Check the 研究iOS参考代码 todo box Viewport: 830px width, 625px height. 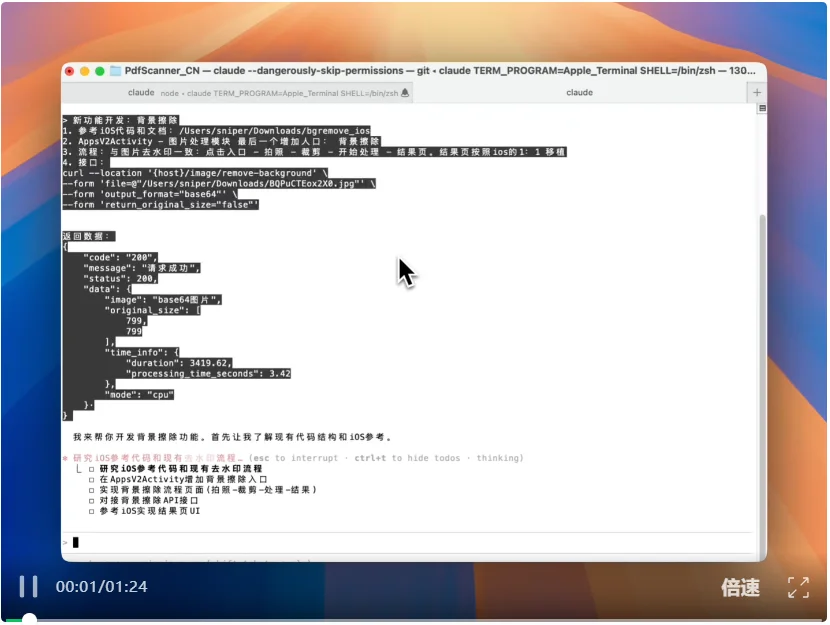91,468
